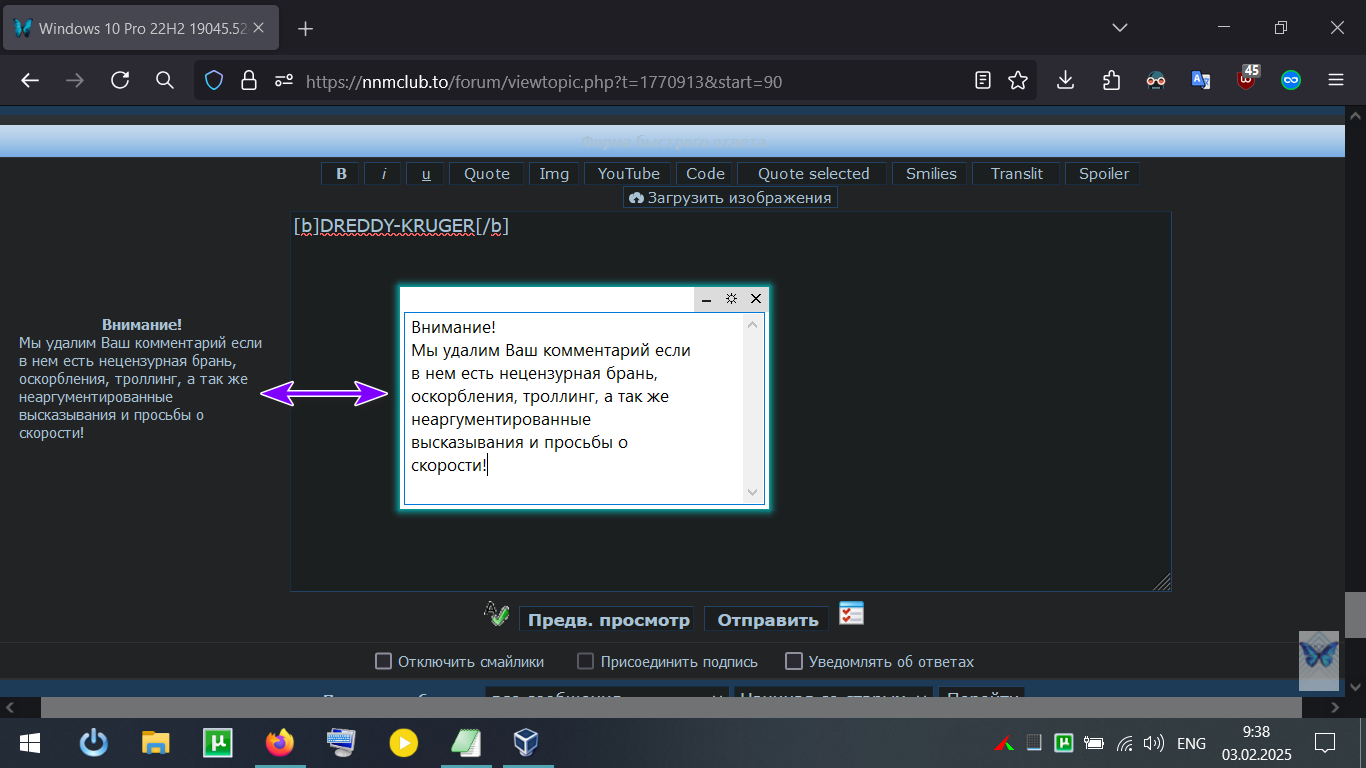Open Wi-Fi network settings in system tray

click(x=1125, y=743)
